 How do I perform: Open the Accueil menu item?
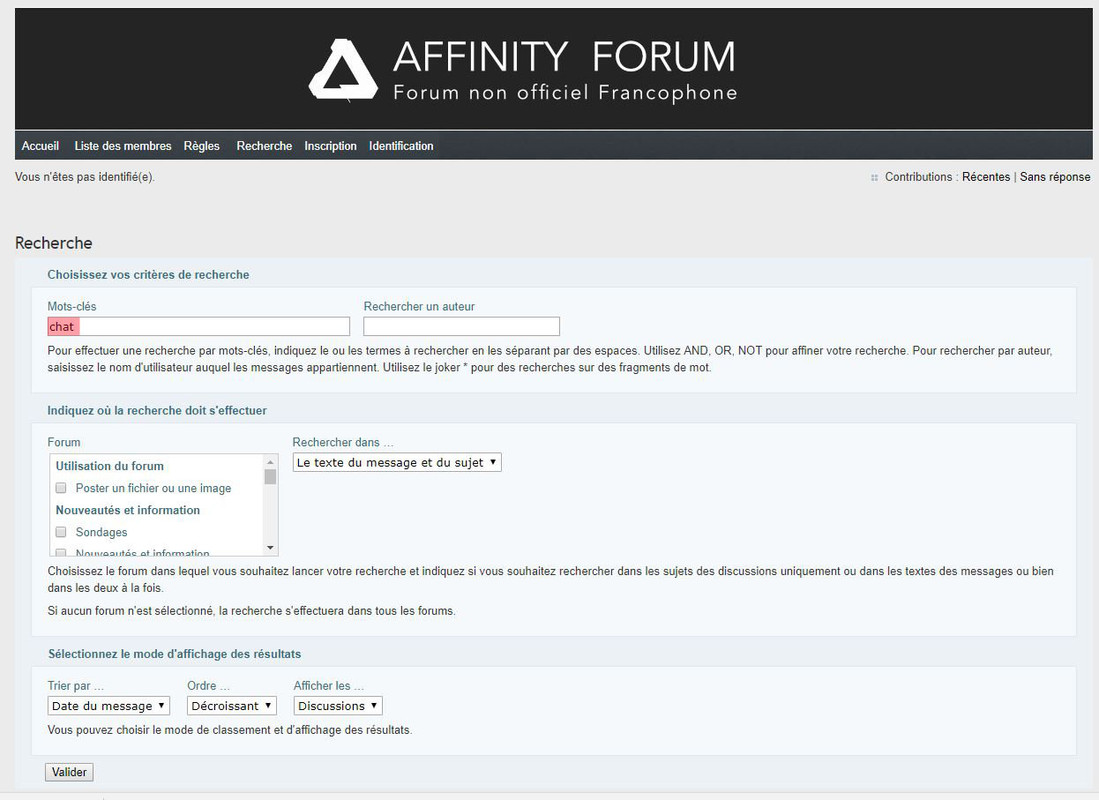(x=40, y=146)
